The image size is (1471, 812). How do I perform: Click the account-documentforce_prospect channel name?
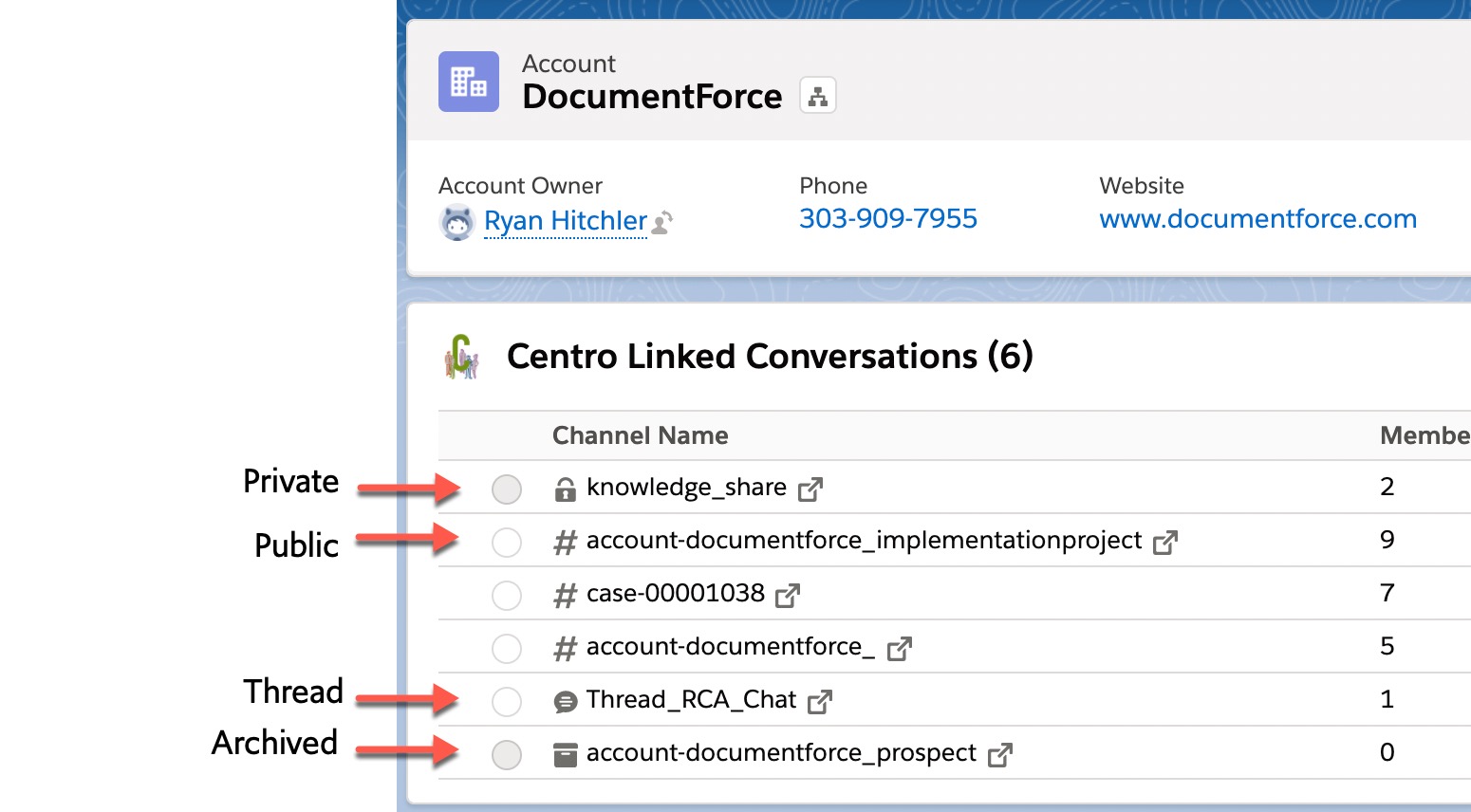(x=781, y=753)
